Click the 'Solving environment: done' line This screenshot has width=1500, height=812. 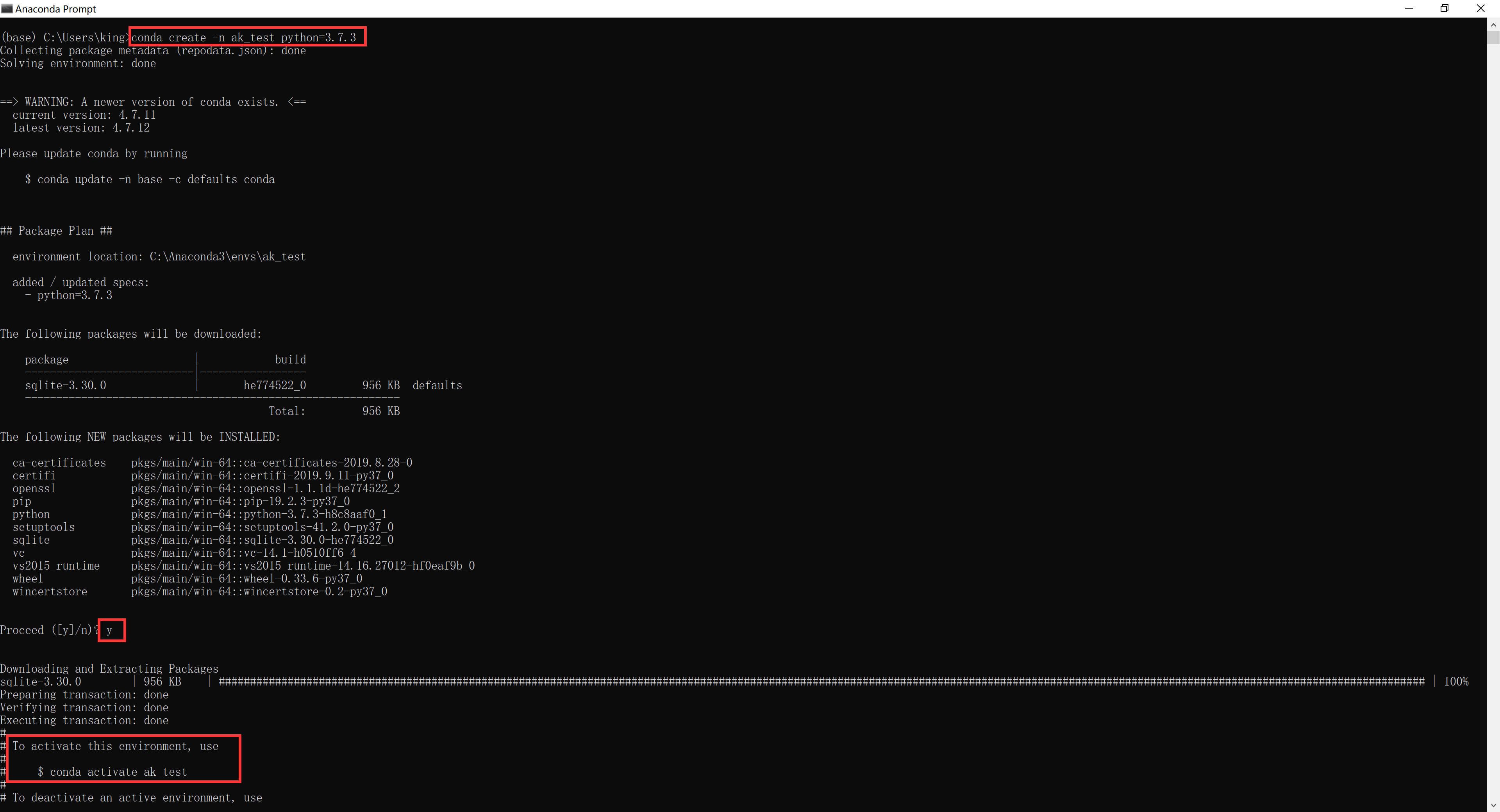tap(78, 64)
